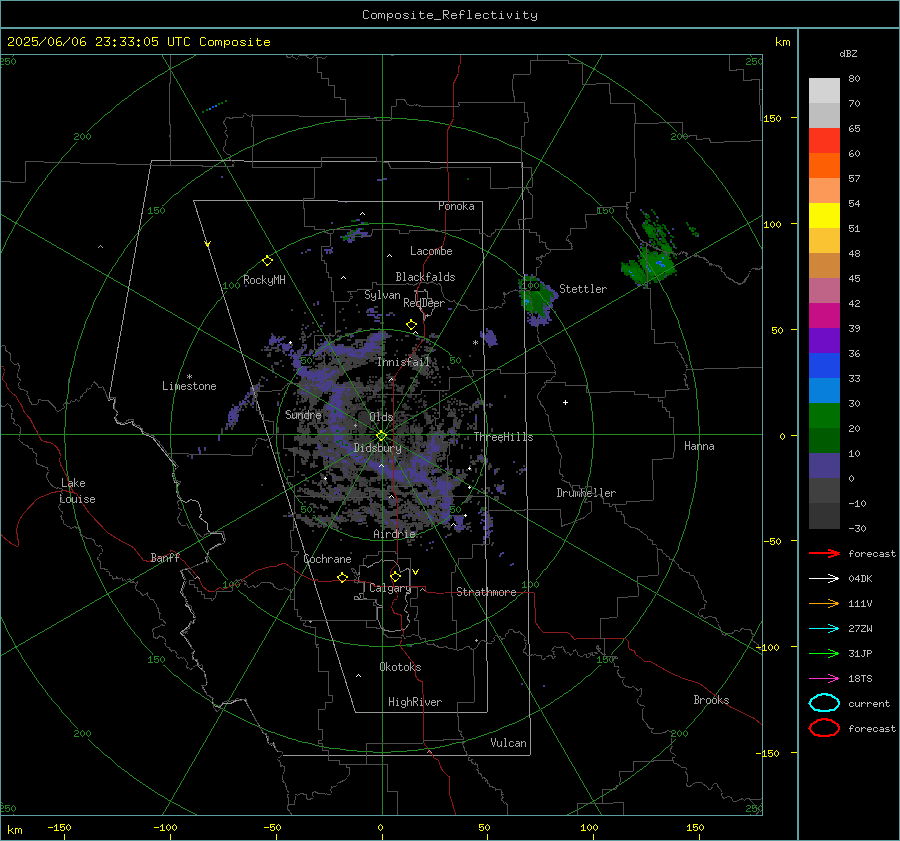Screen dimensions: 900x841
Task: Select the red 65 dBZ color swatch
Action: click(x=824, y=141)
